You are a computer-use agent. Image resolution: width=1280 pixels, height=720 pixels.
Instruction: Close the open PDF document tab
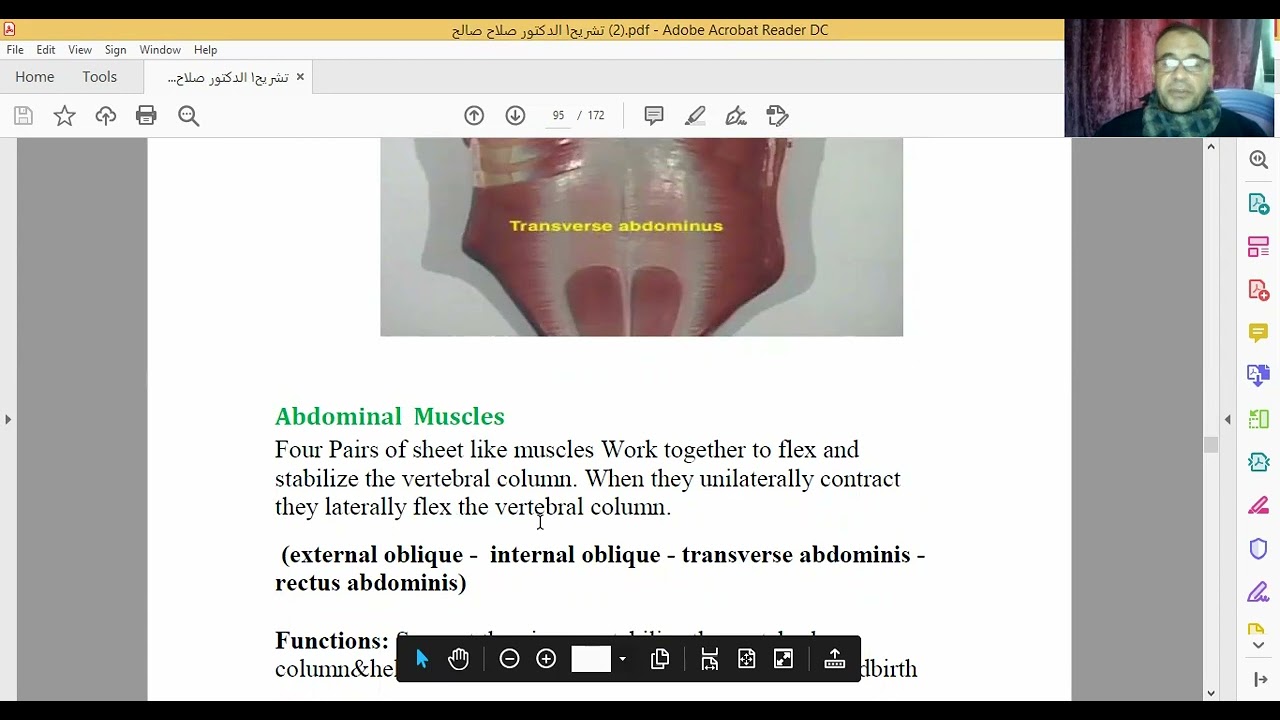[x=300, y=77]
